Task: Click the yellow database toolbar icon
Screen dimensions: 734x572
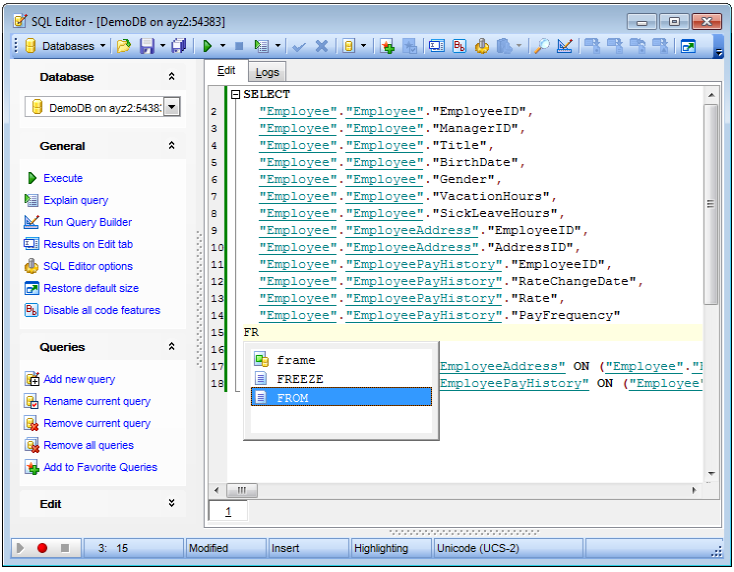Action: (x=349, y=46)
